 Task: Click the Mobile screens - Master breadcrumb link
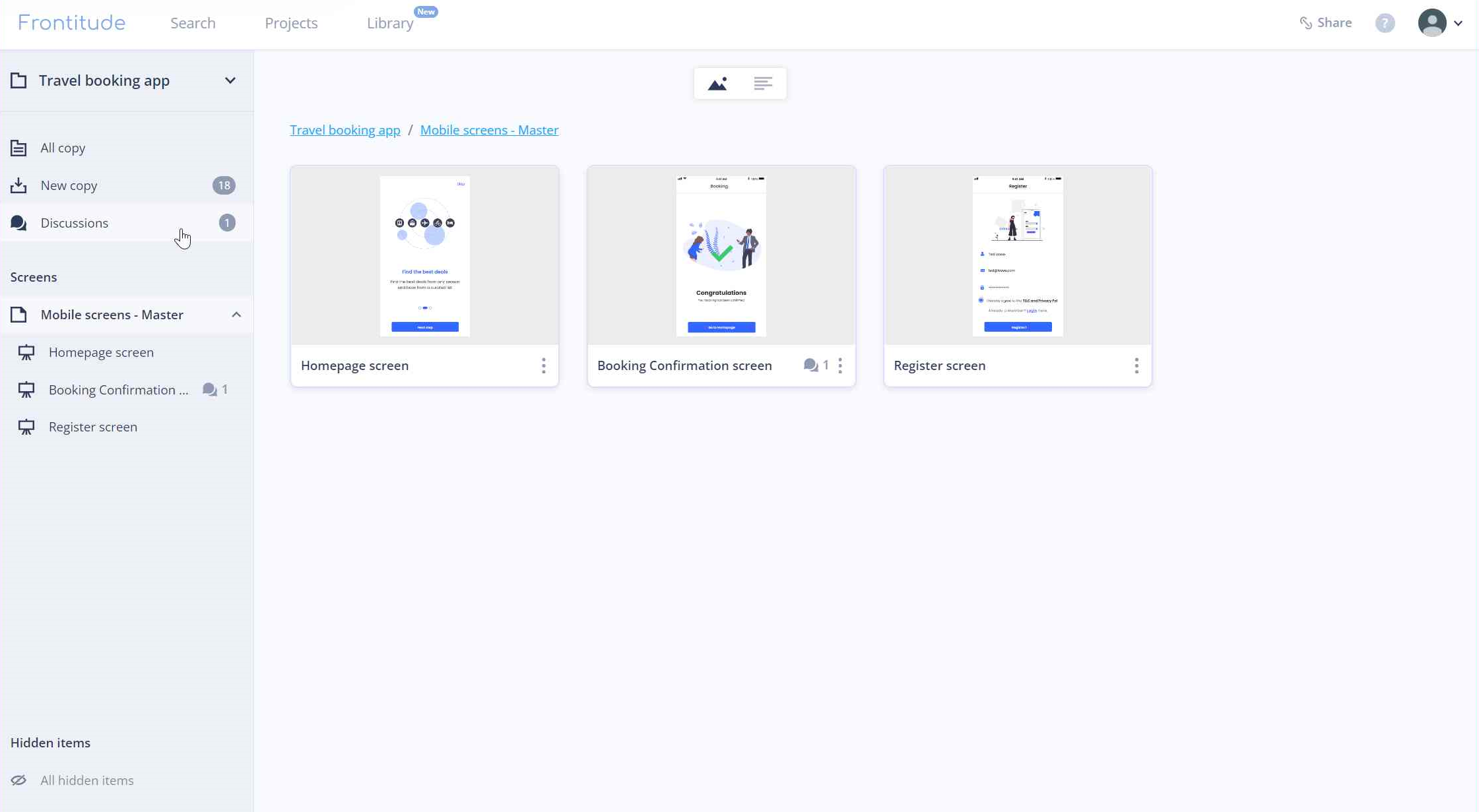coord(489,129)
